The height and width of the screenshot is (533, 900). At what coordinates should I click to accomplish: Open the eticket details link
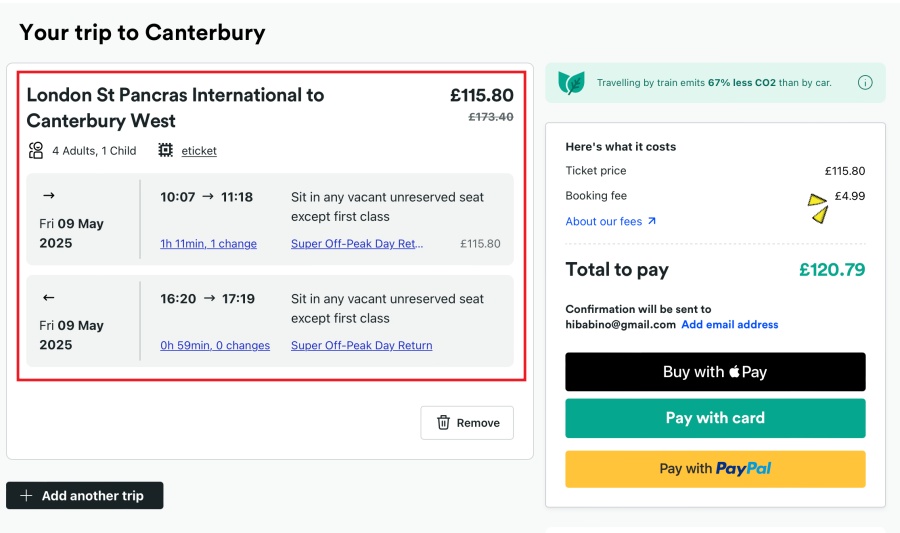(199, 151)
